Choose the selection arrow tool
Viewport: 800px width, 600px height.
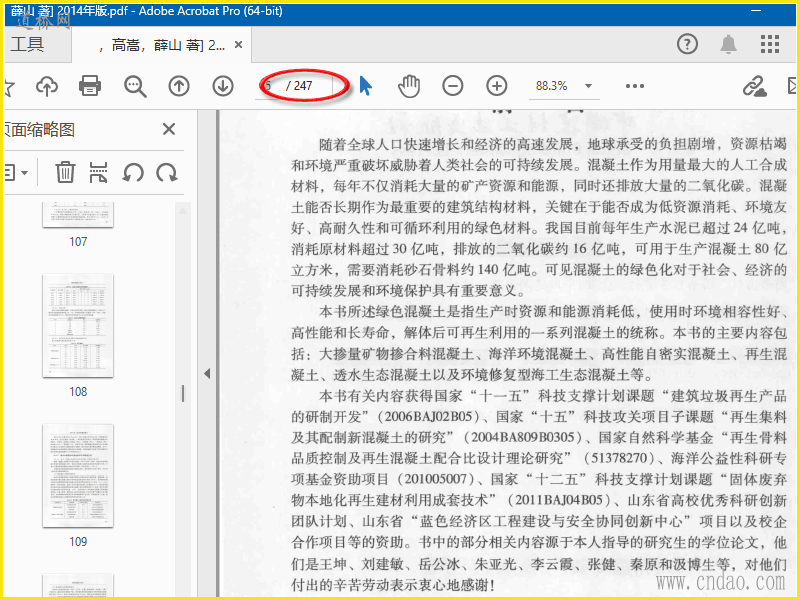(x=365, y=86)
